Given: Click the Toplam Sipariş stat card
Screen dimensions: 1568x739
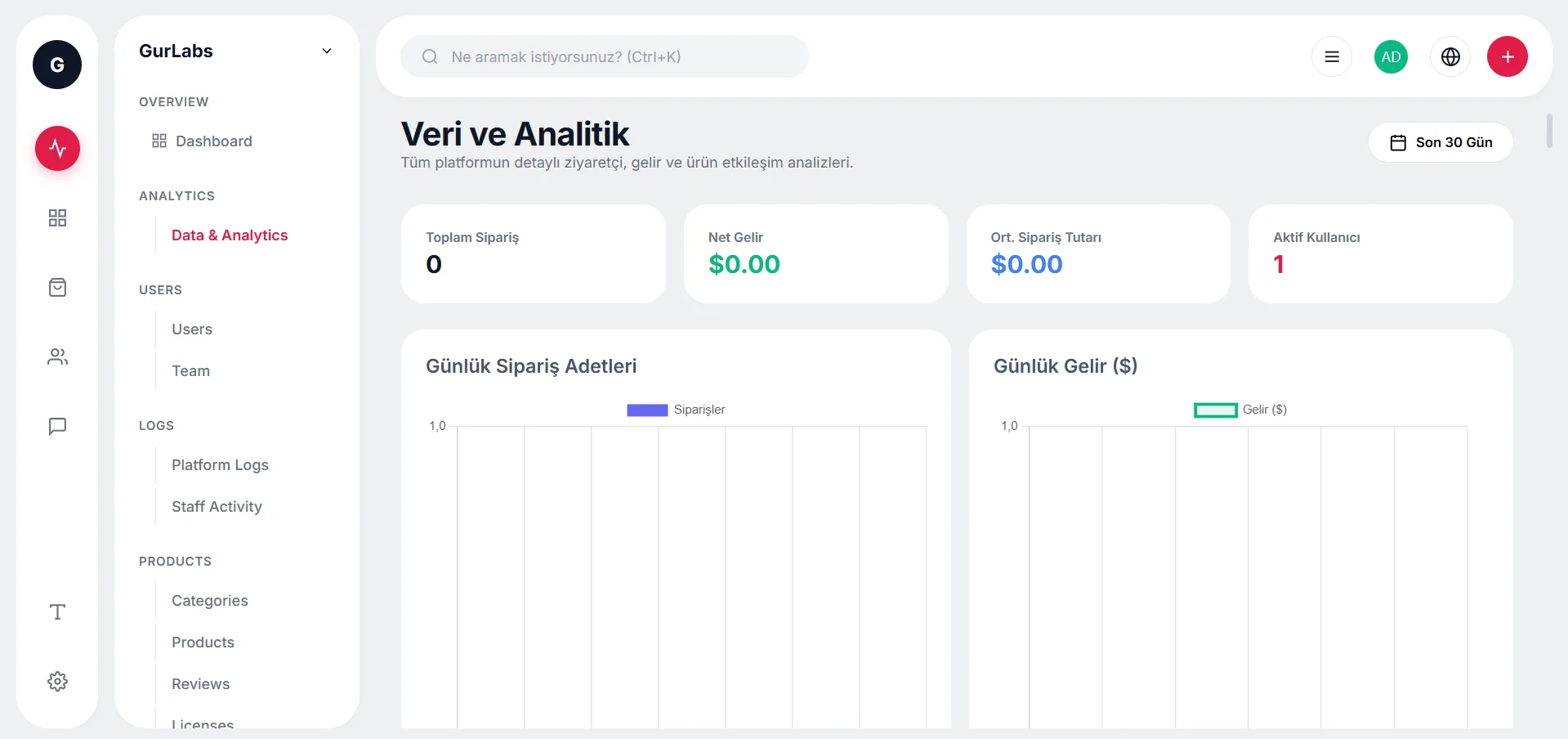Looking at the screenshot, I should [534, 253].
